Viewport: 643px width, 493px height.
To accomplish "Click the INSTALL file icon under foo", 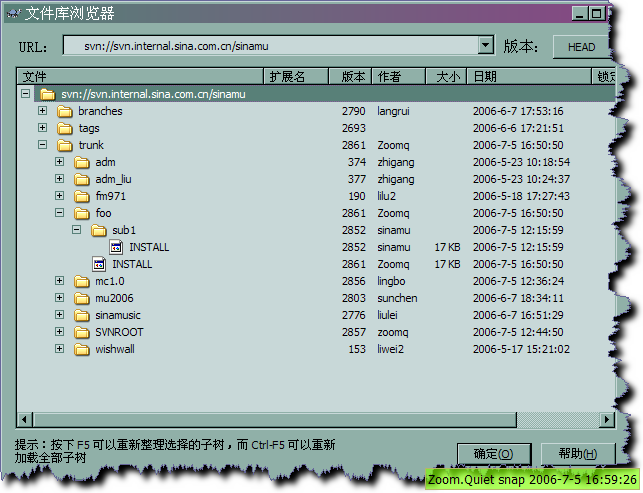I will pos(99,264).
